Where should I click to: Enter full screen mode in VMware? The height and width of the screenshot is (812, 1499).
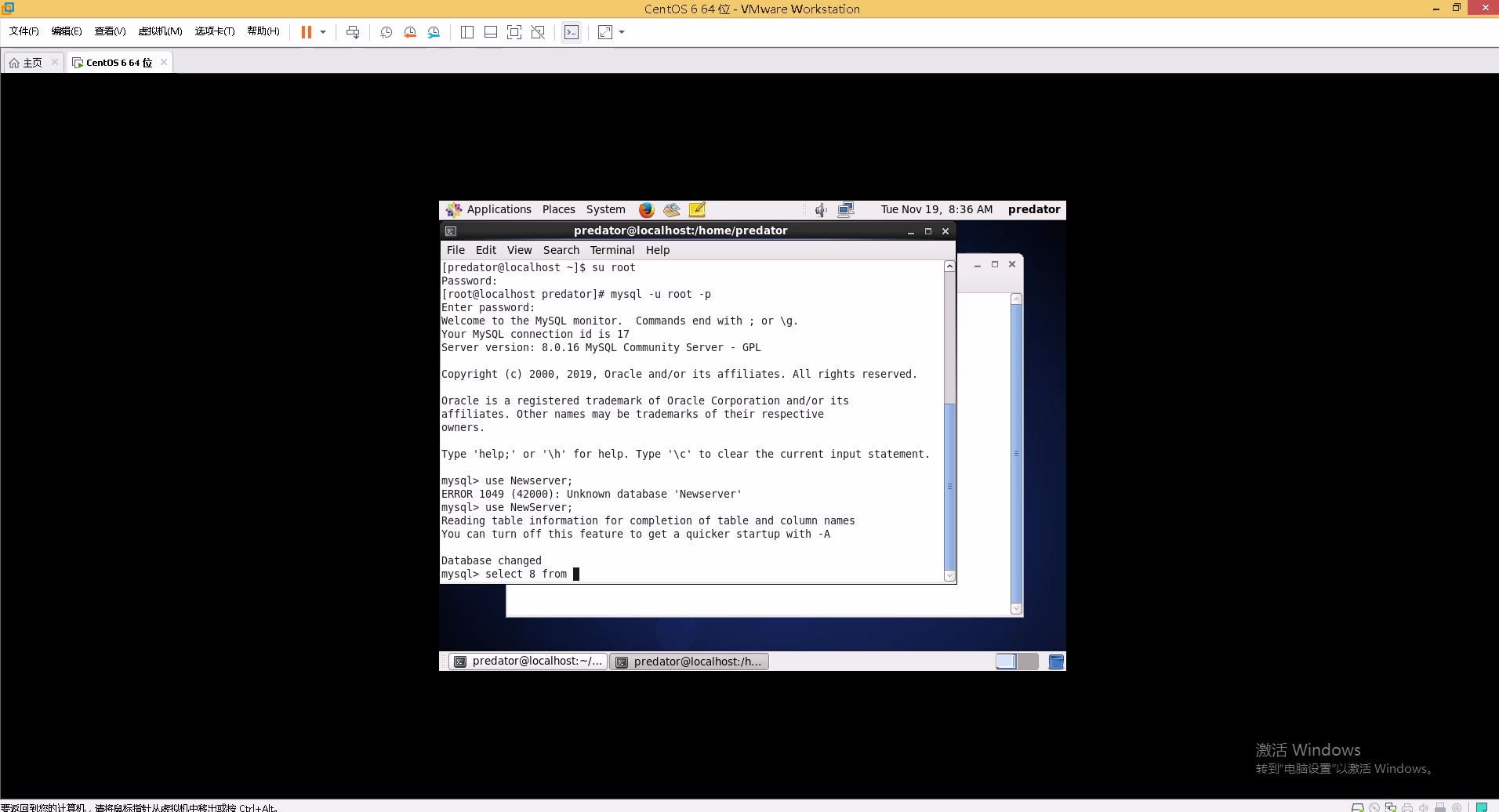[x=514, y=32]
